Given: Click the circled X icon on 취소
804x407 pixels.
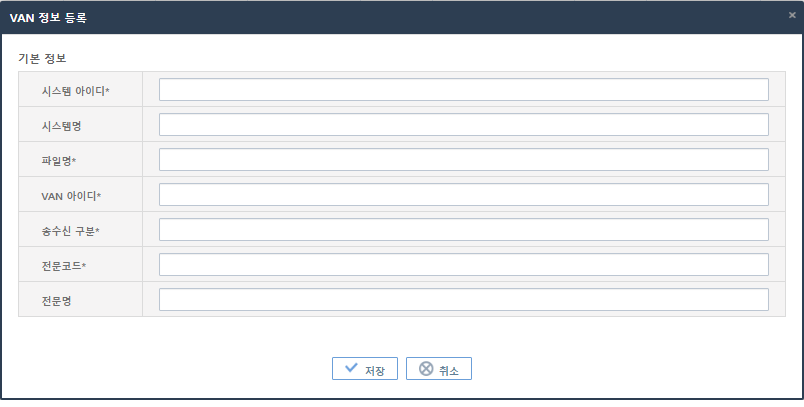Looking at the screenshot, I should pos(426,368).
